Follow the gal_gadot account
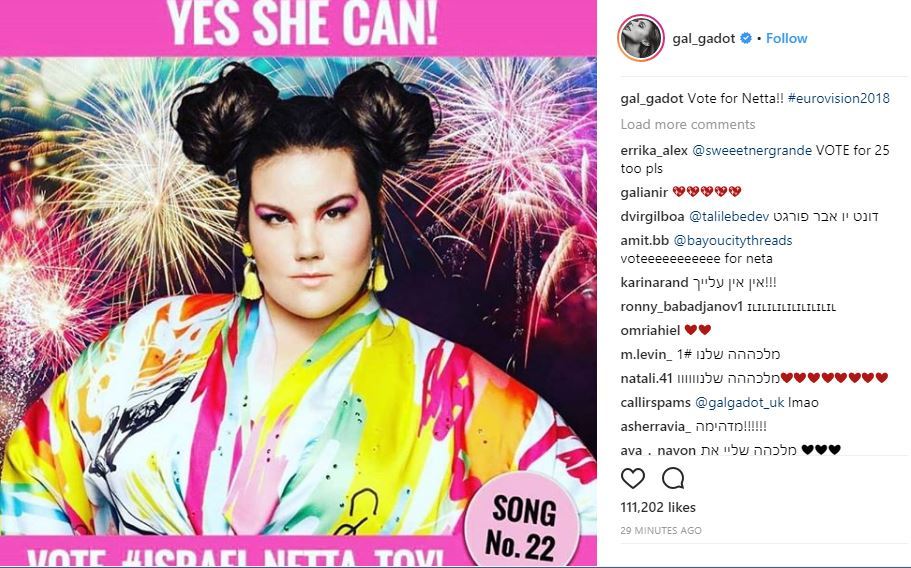The width and height of the screenshot is (911, 568). pos(786,38)
